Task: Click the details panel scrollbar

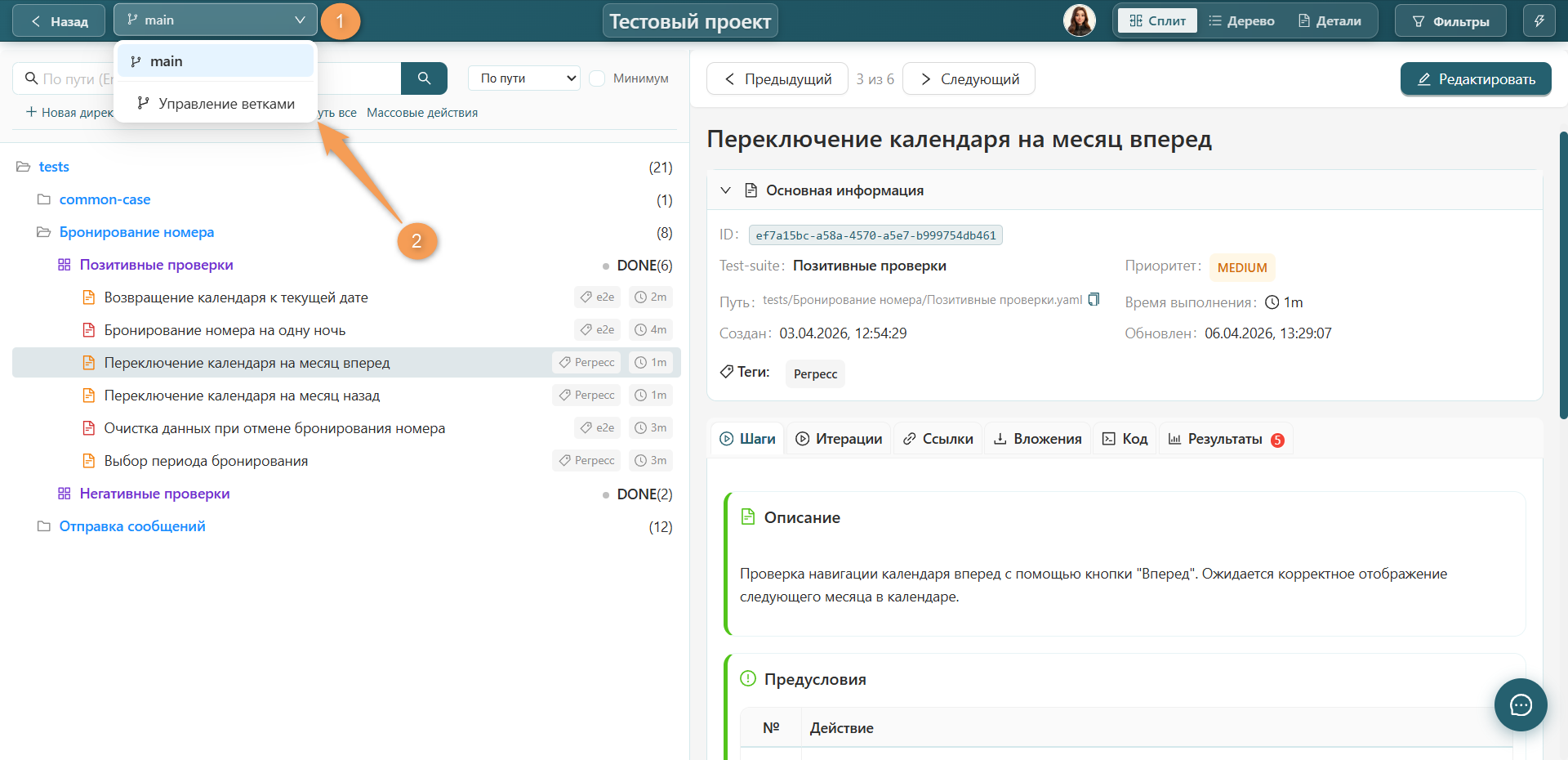Action: pyautogui.click(x=1563, y=275)
